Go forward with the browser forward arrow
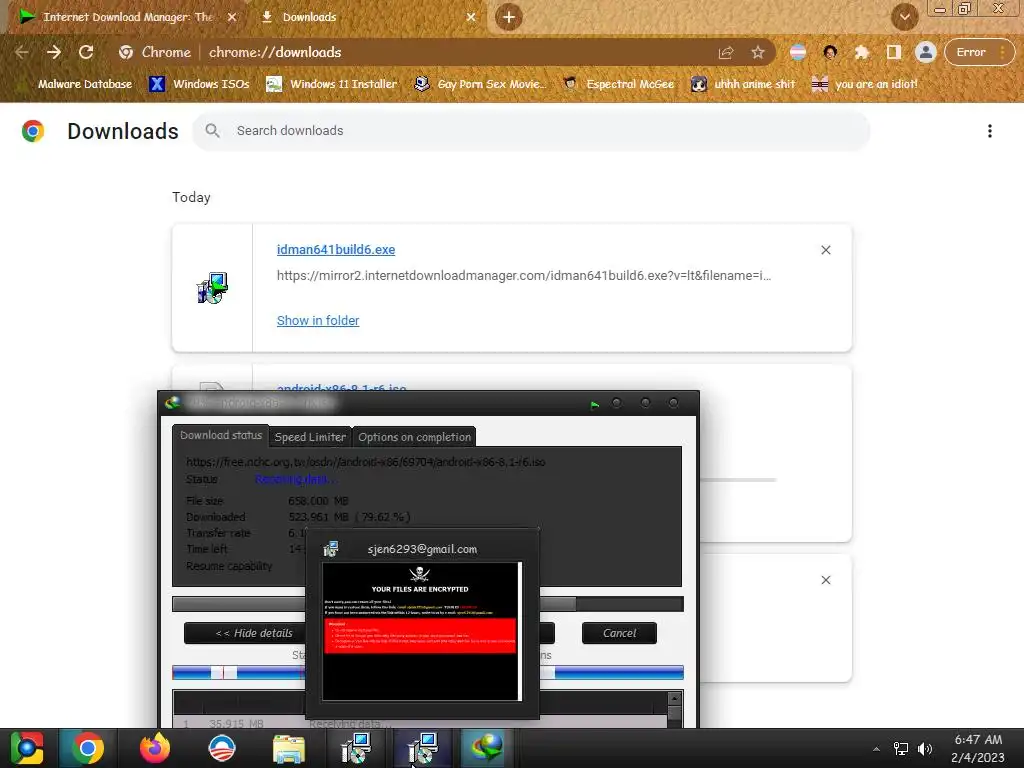 tap(54, 52)
